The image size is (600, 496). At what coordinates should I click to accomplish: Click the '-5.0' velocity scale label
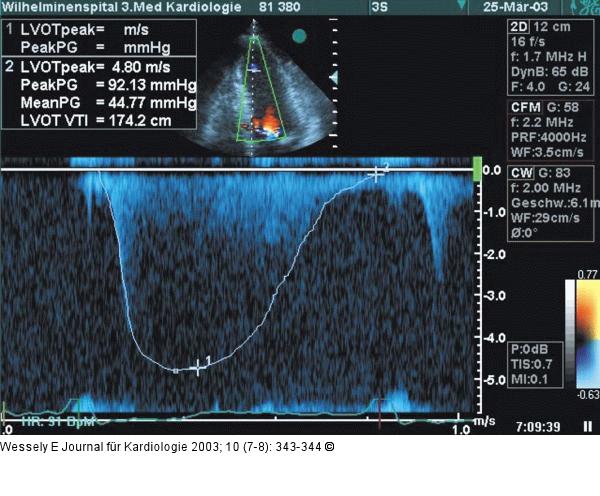(x=494, y=380)
